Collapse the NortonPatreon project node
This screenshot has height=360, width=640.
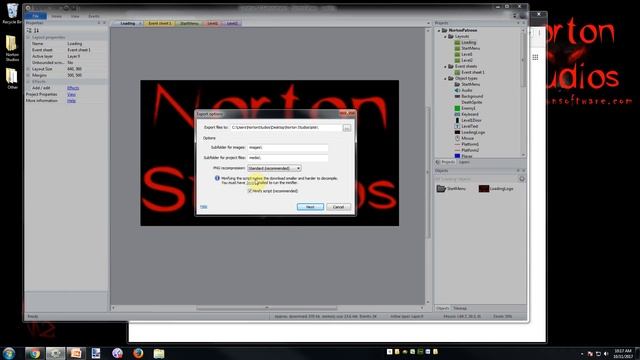tap(439, 31)
